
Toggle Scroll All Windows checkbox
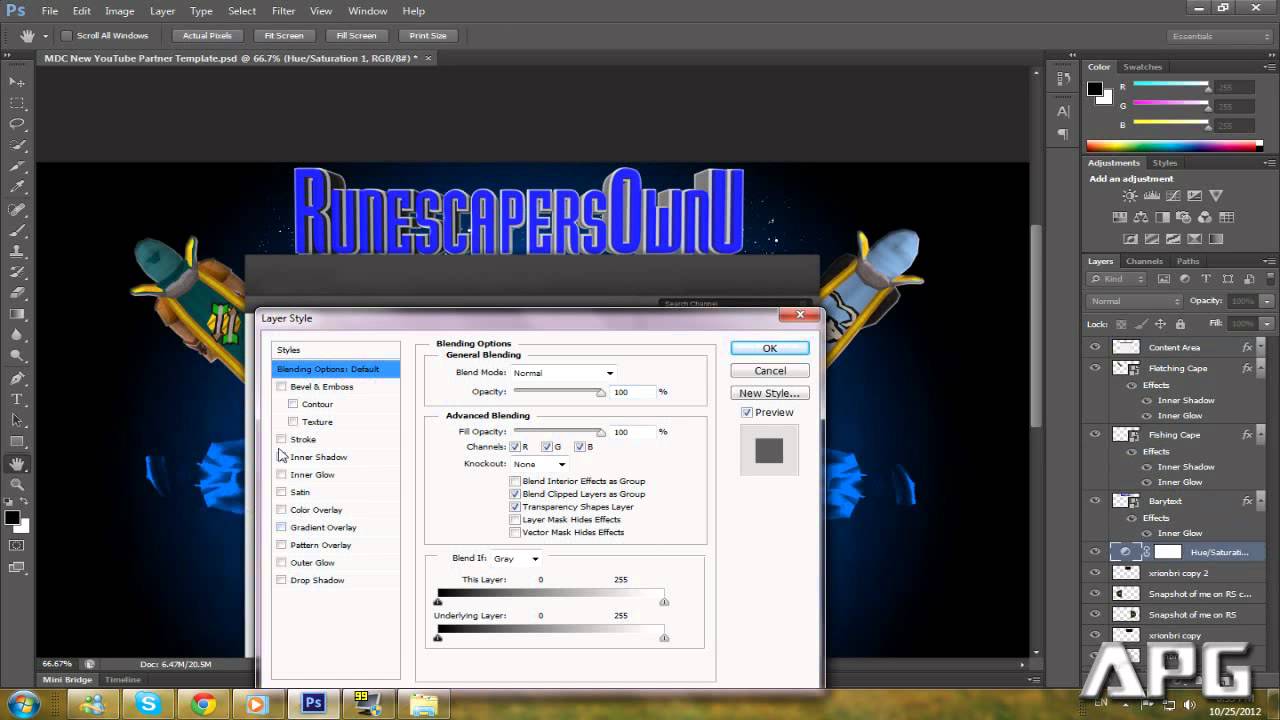pyautogui.click(x=67, y=35)
